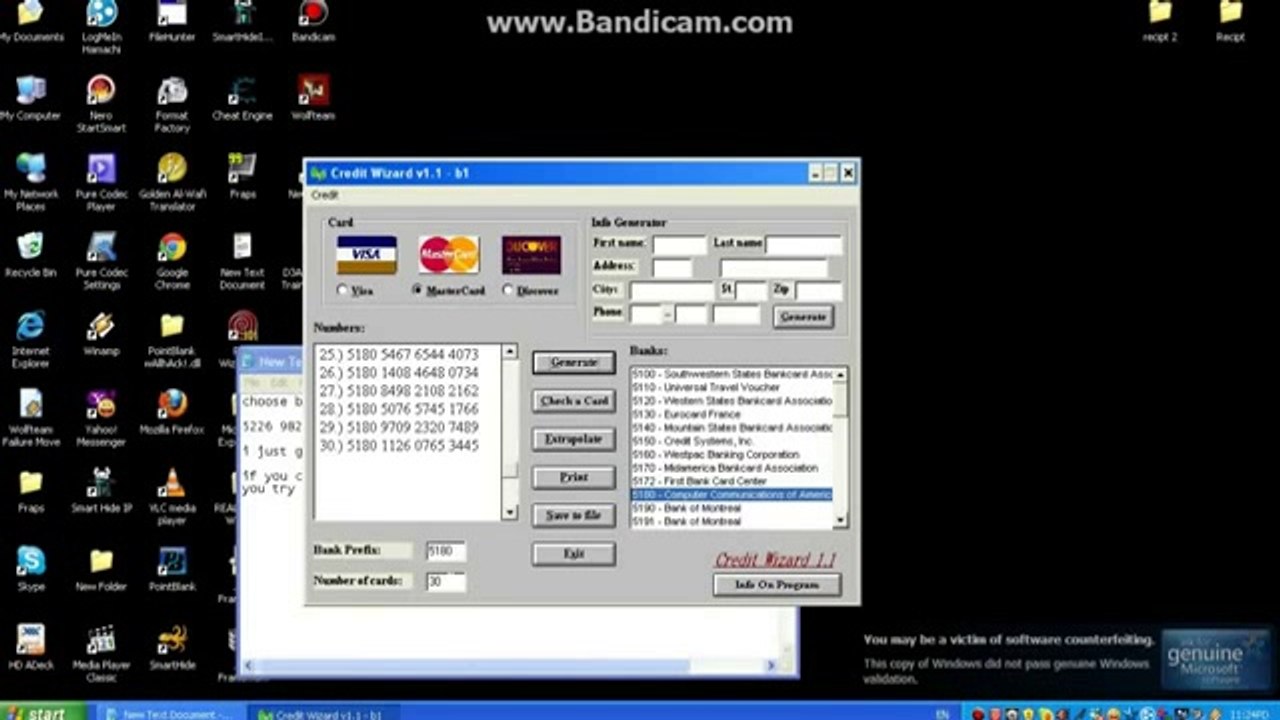Click the Numbers list scroll-up arrow
Screen dimensions: 1280x720
pos(510,352)
